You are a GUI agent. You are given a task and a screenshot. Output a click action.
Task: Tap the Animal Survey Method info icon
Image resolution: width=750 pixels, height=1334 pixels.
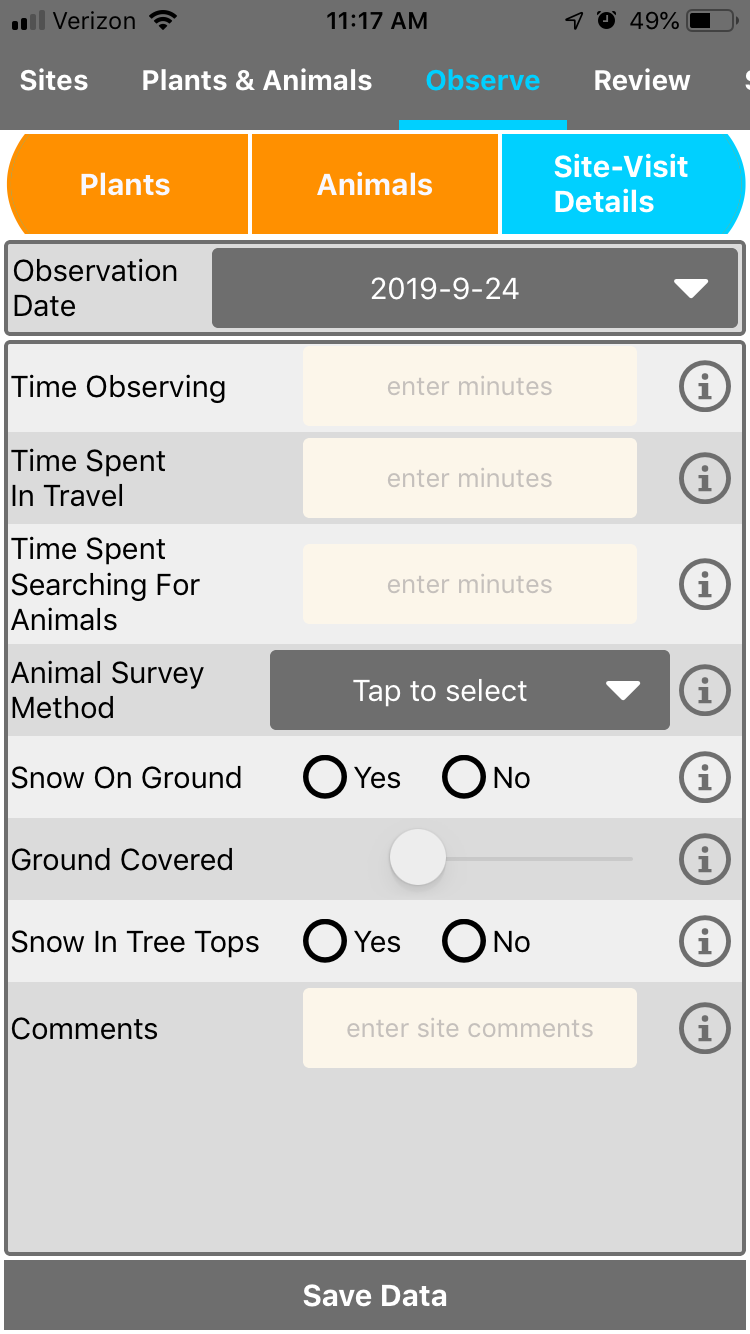point(704,690)
